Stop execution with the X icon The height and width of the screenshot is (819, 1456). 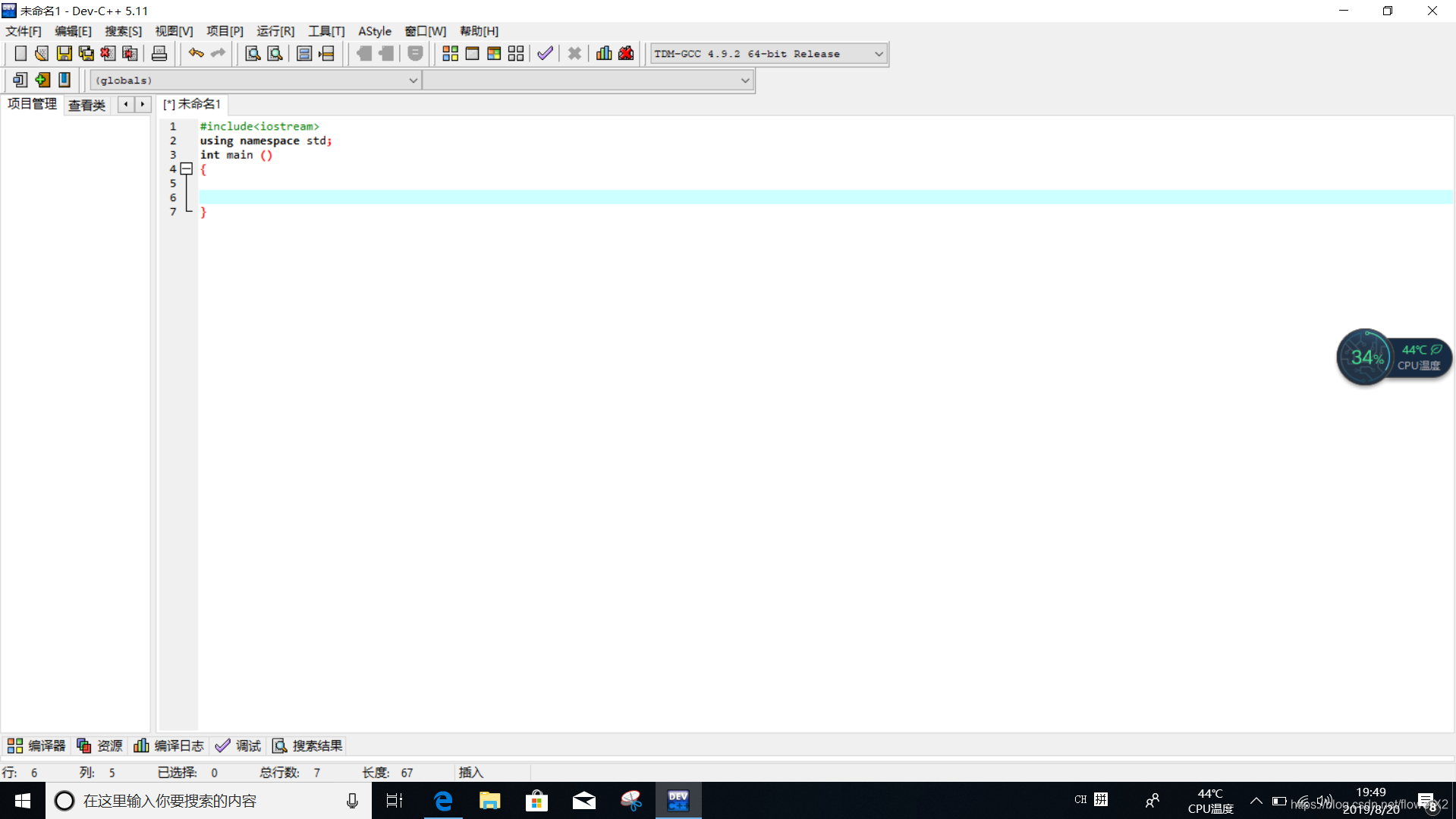point(574,53)
